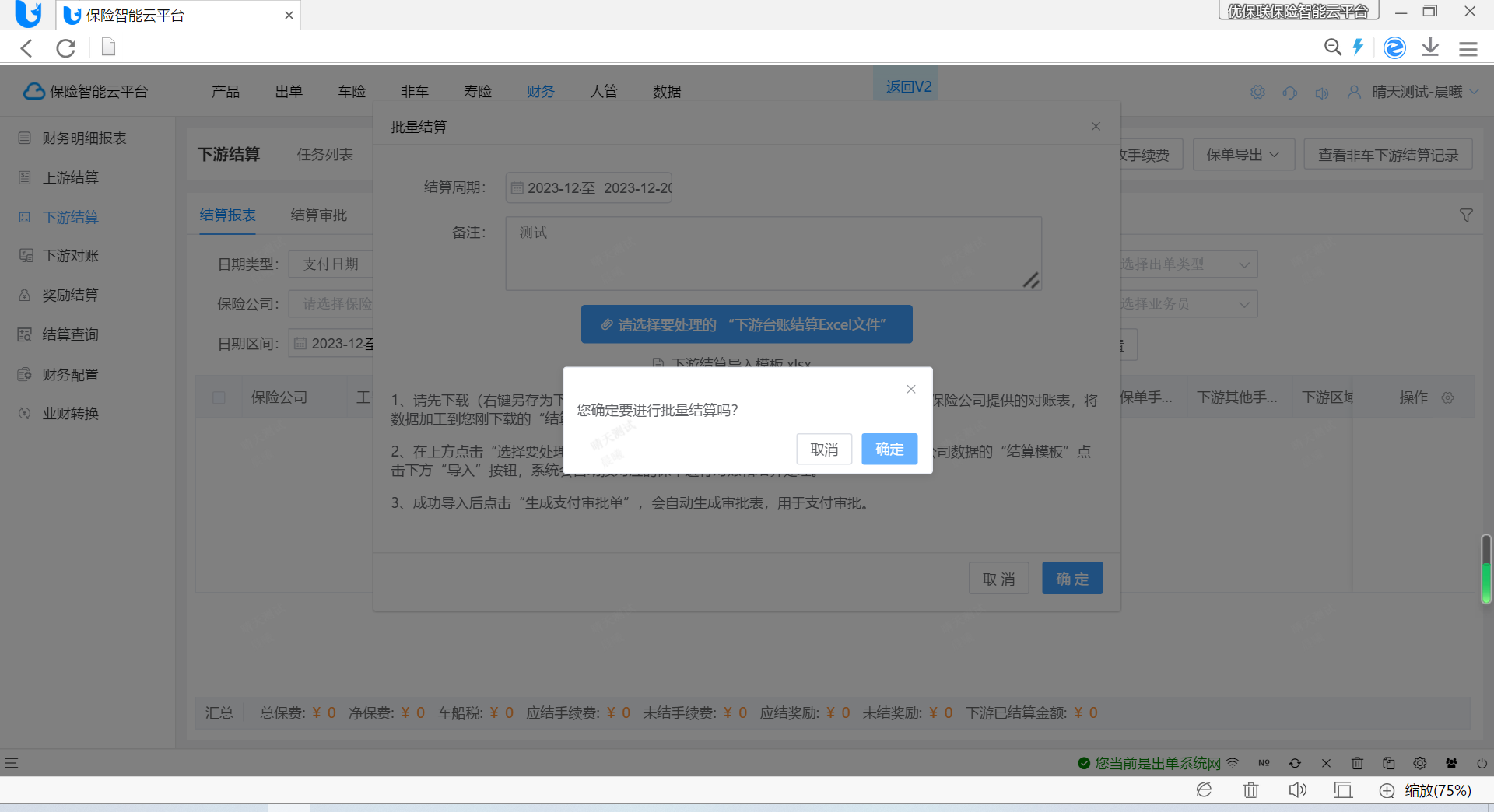Screen dimensions: 1494x812
Task: Click the browser back arrow
Action: (x=27, y=48)
